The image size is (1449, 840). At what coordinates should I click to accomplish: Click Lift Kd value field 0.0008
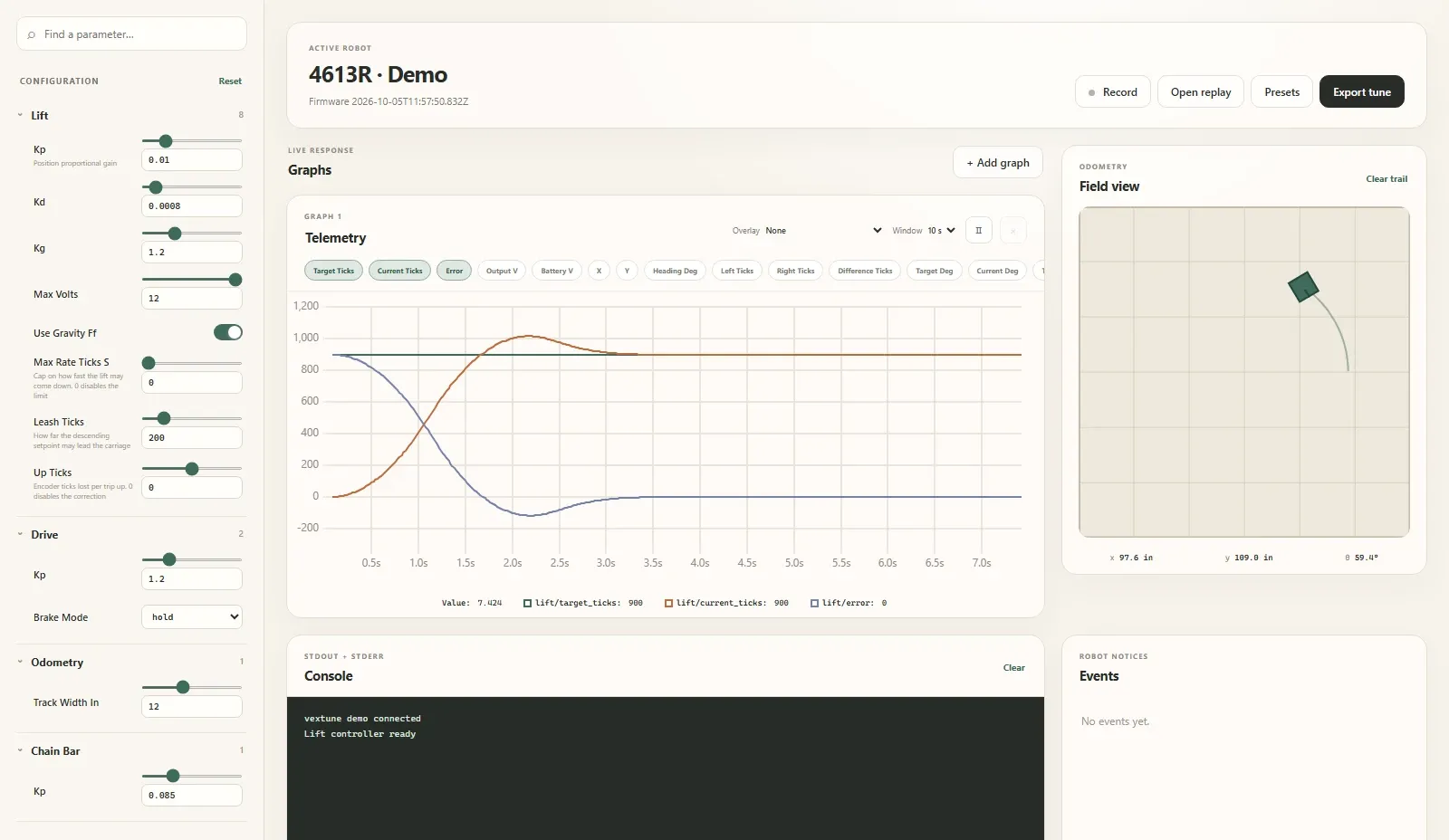[192, 206]
